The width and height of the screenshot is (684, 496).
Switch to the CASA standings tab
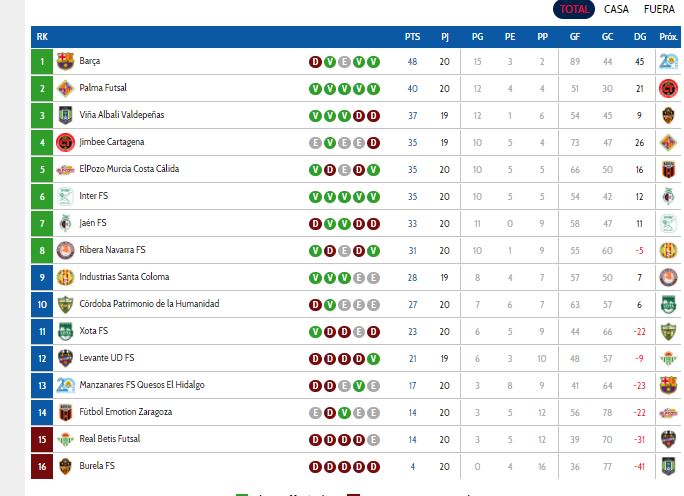point(616,9)
